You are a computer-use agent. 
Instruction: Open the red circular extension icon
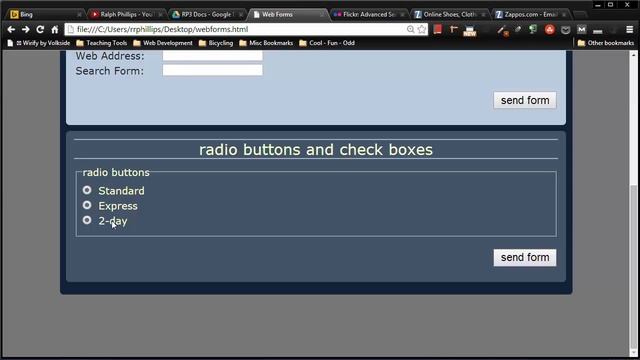pyautogui.click(x=550, y=29)
